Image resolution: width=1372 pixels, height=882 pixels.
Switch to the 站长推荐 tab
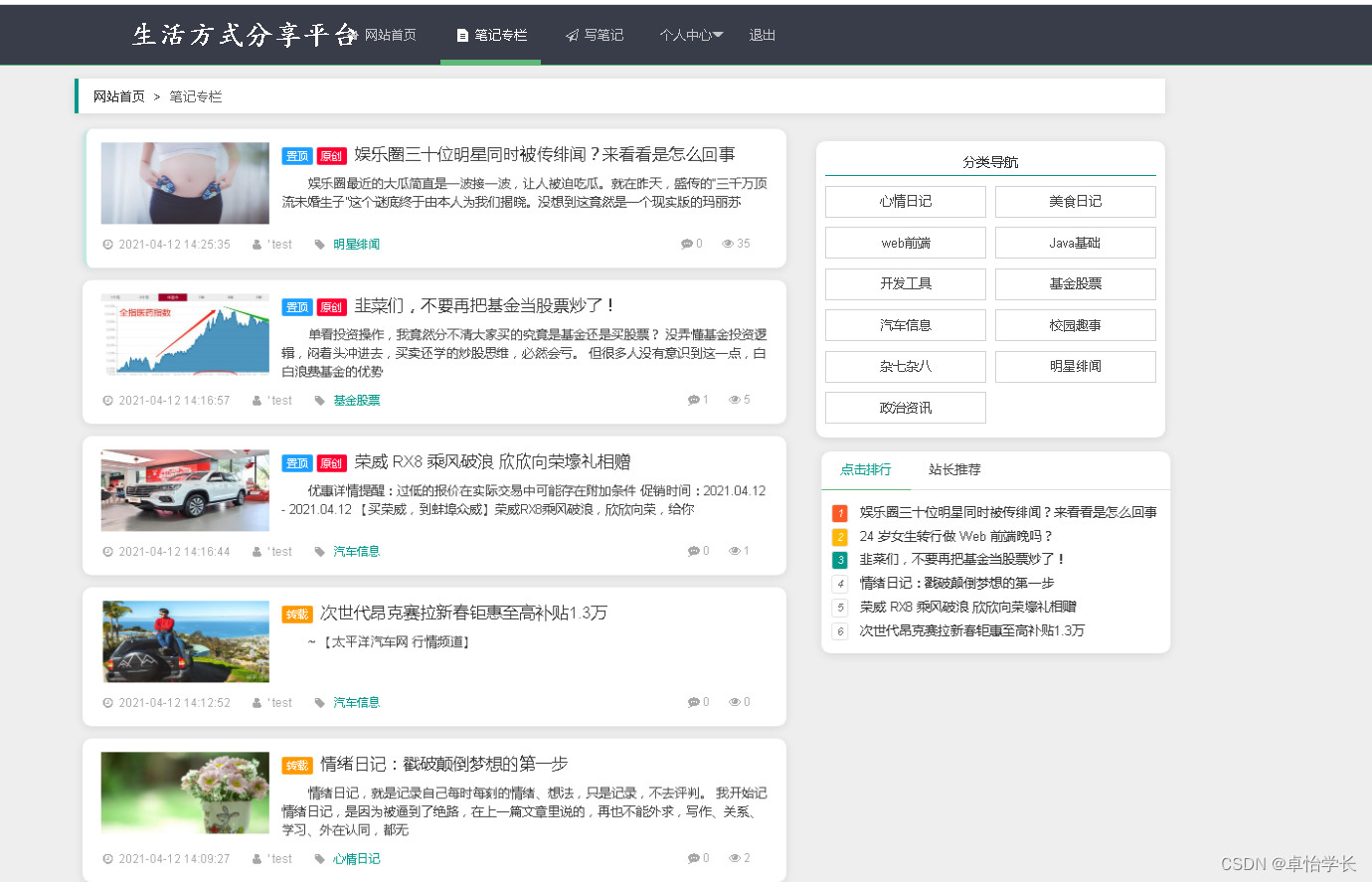[952, 469]
